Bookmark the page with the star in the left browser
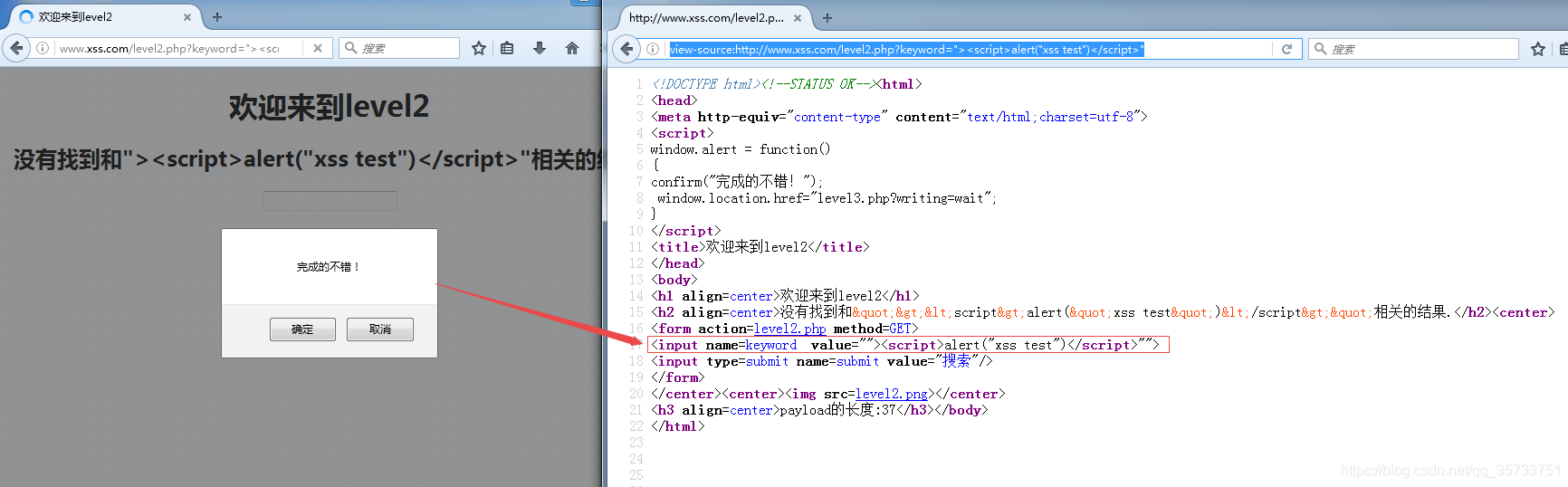 pos(479,48)
